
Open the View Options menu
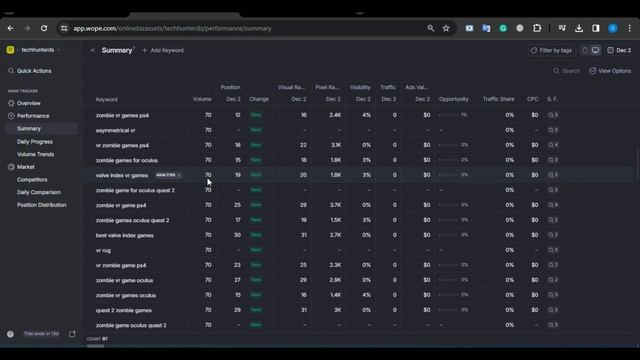click(x=610, y=71)
